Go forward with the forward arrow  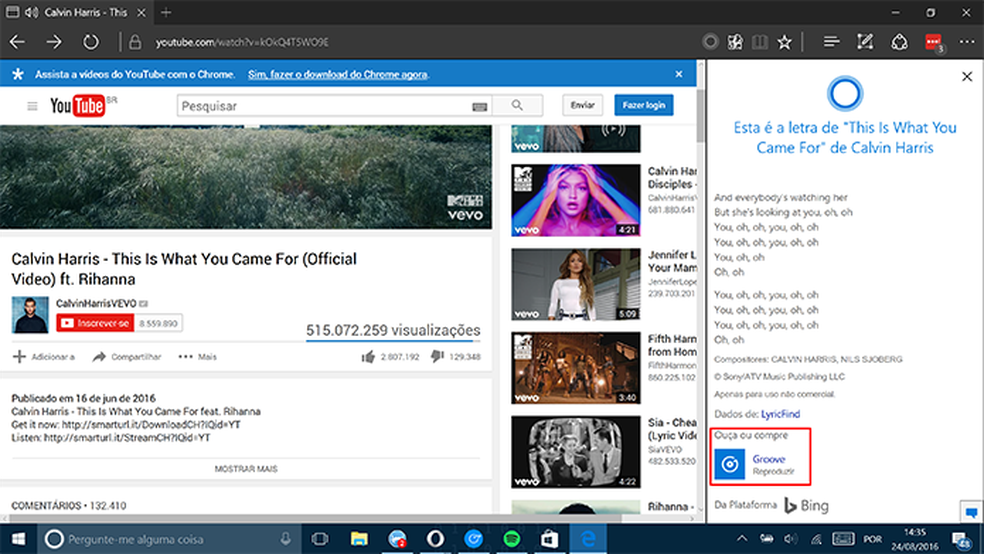54,42
